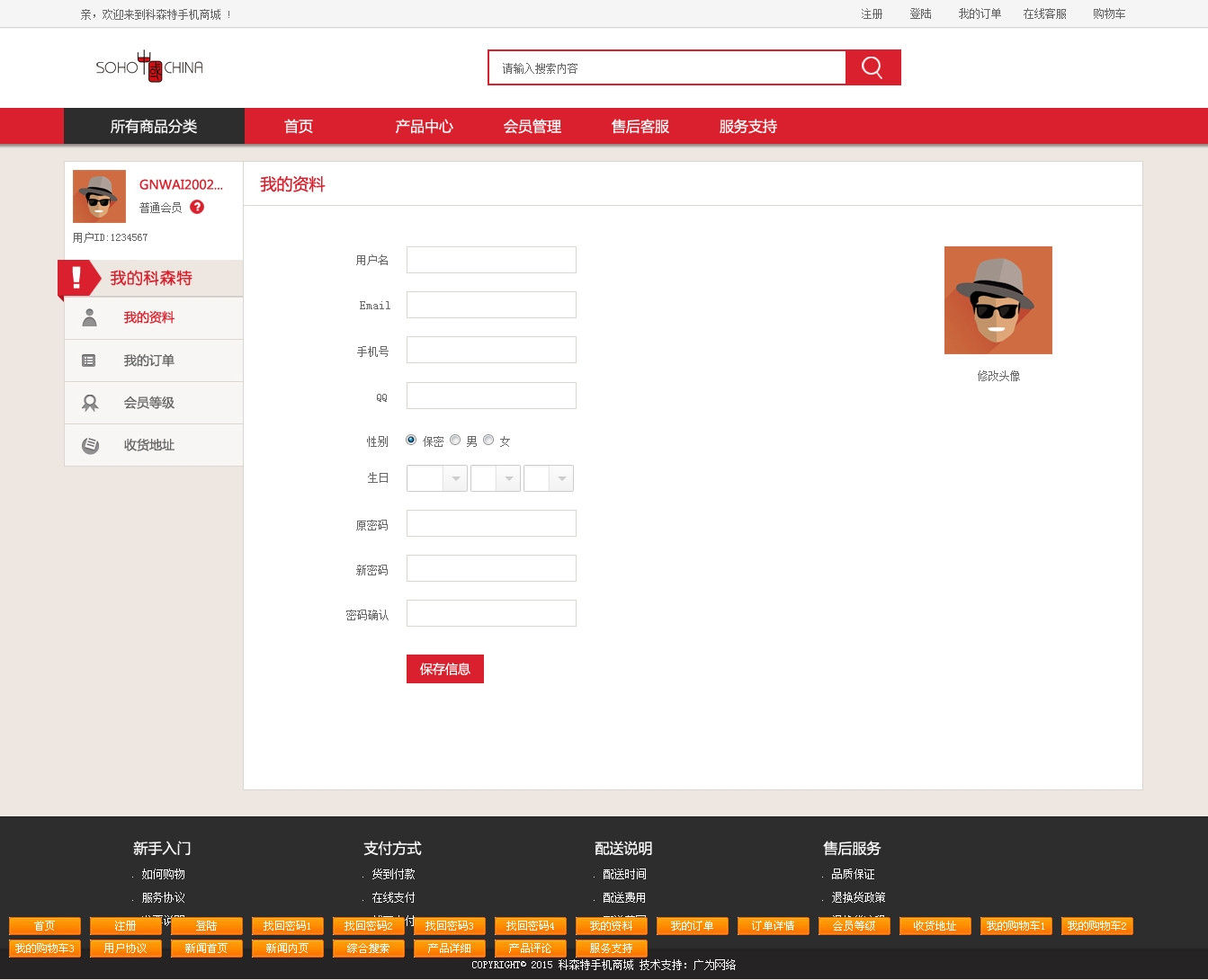Click the GNWAI2002... username link

(x=181, y=184)
